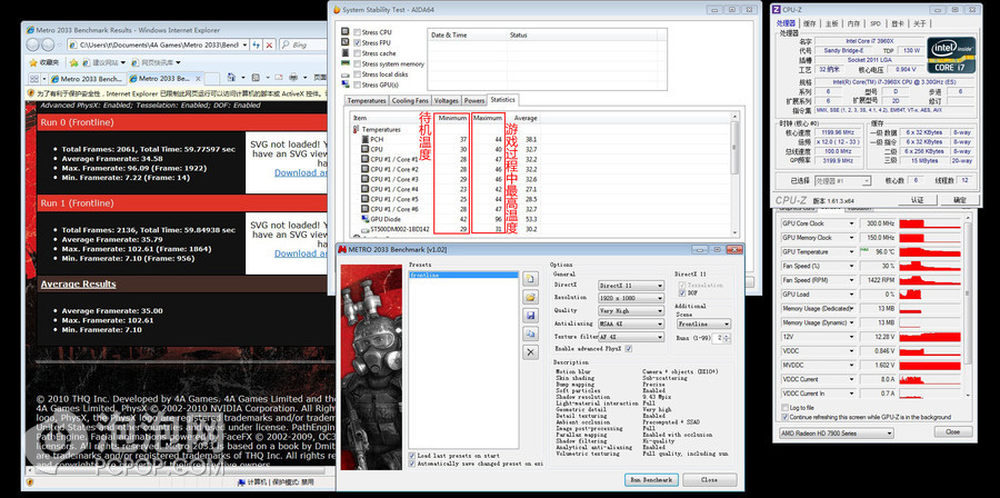Click the Refresh icon in Internet Explorer address bar

tap(256, 45)
